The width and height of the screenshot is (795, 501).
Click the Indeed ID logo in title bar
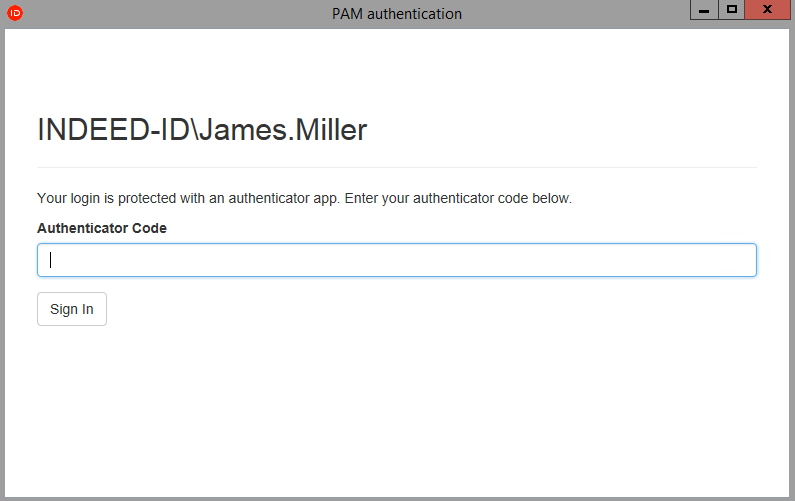click(x=14, y=13)
